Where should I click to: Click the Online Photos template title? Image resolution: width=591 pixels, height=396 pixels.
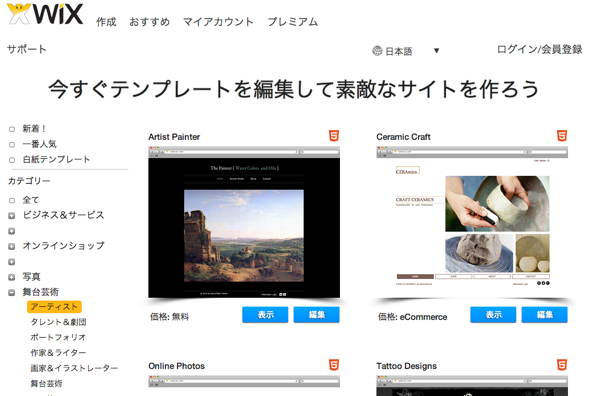pos(176,366)
